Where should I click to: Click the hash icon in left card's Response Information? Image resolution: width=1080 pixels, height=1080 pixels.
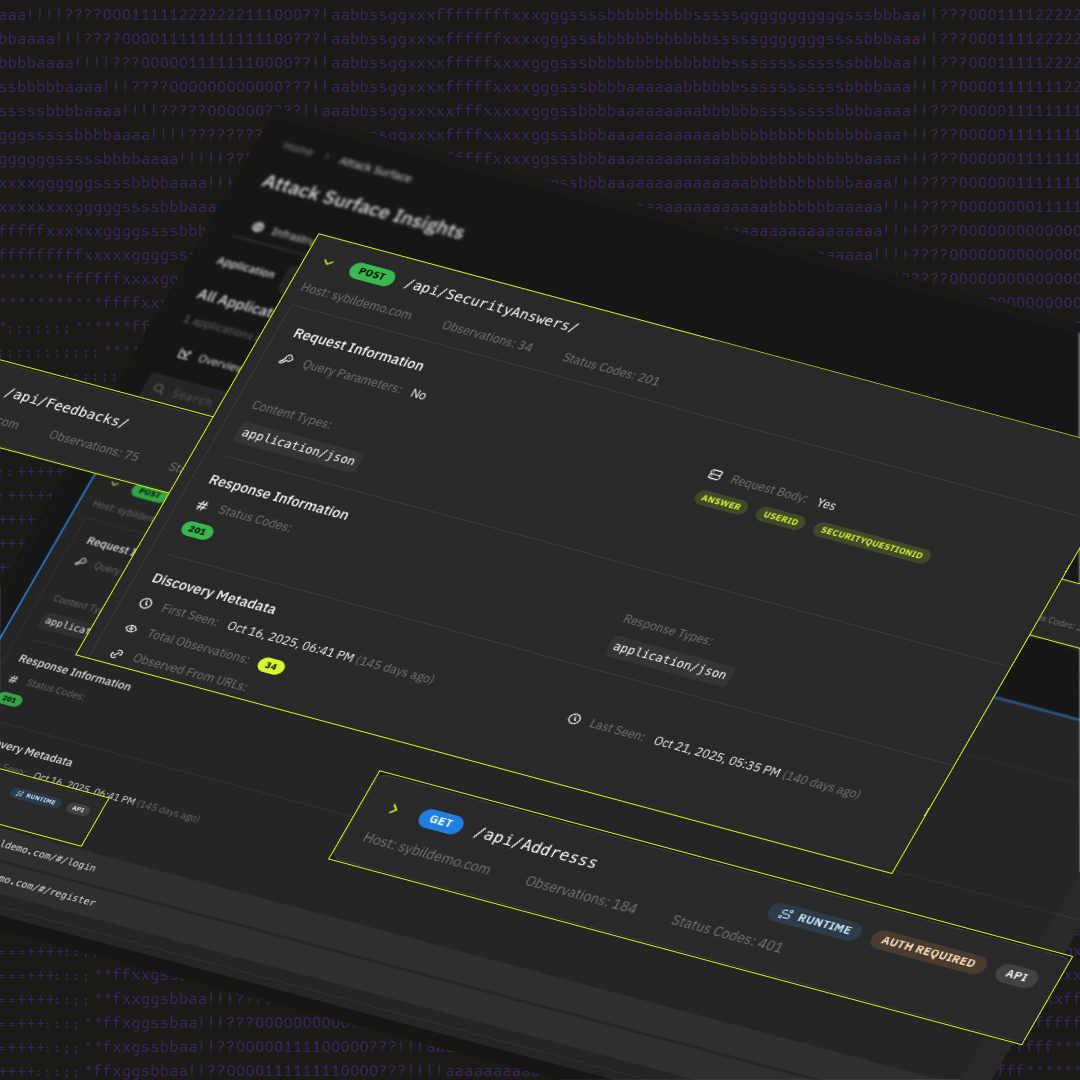click(13, 680)
